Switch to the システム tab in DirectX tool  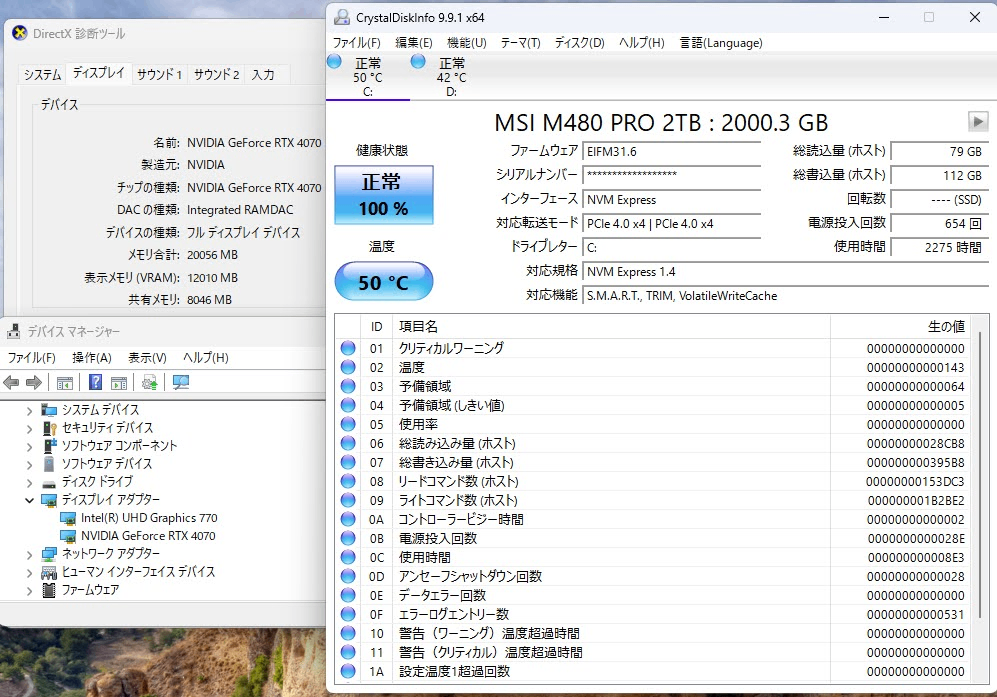point(43,74)
